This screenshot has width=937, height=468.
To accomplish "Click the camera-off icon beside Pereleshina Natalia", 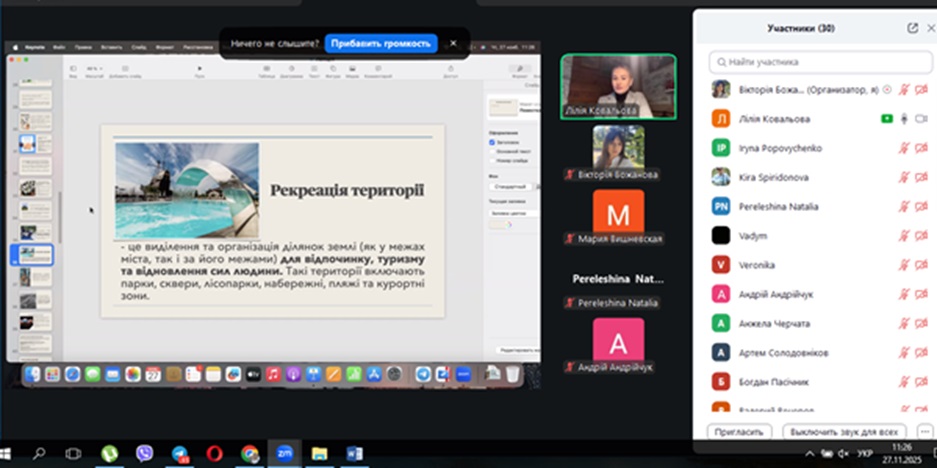I will 920,206.
